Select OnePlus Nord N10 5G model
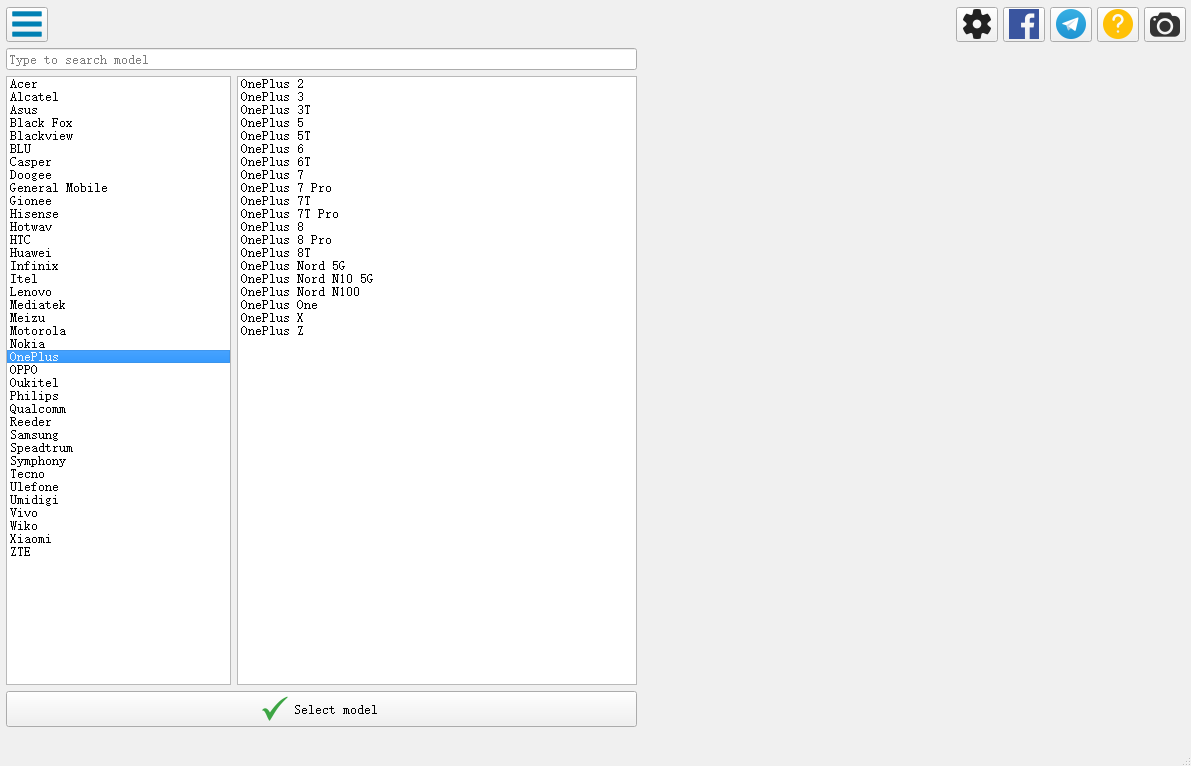This screenshot has height=766, width=1191. tap(306, 279)
